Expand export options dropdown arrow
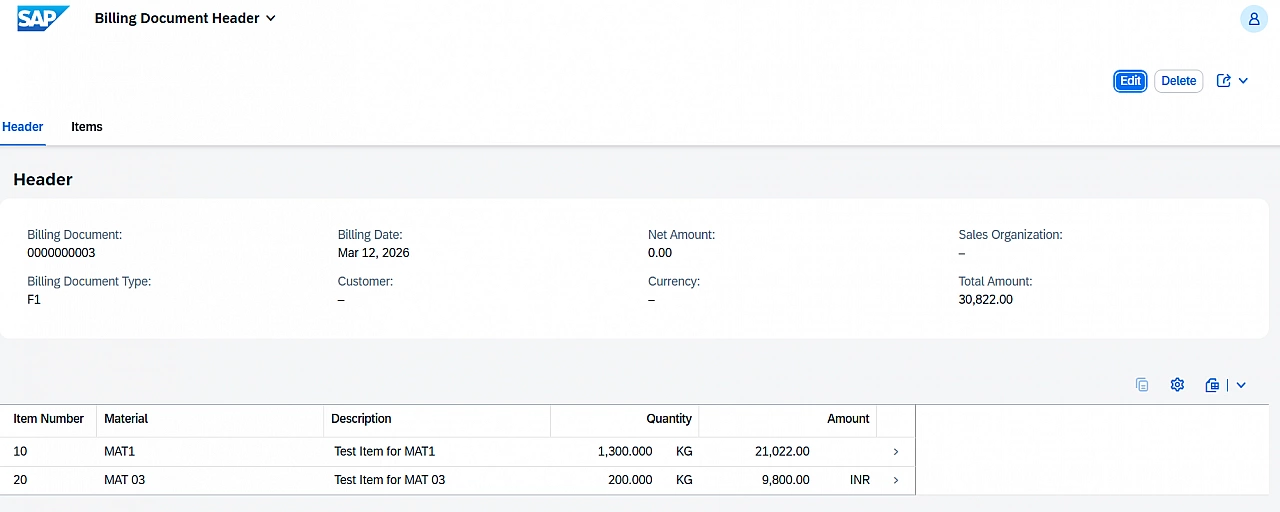The width and height of the screenshot is (1280, 512). 1241,385
